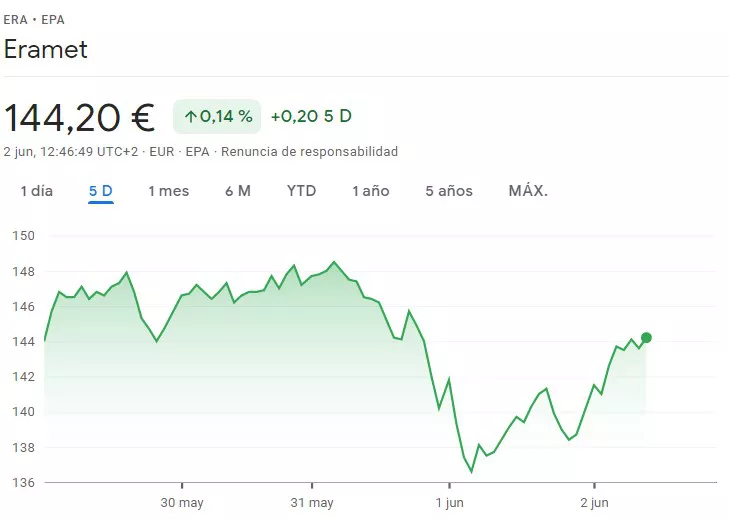This screenshot has width=729, height=521.
Task: Click the "30 may" date axis label
Action: point(182,503)
